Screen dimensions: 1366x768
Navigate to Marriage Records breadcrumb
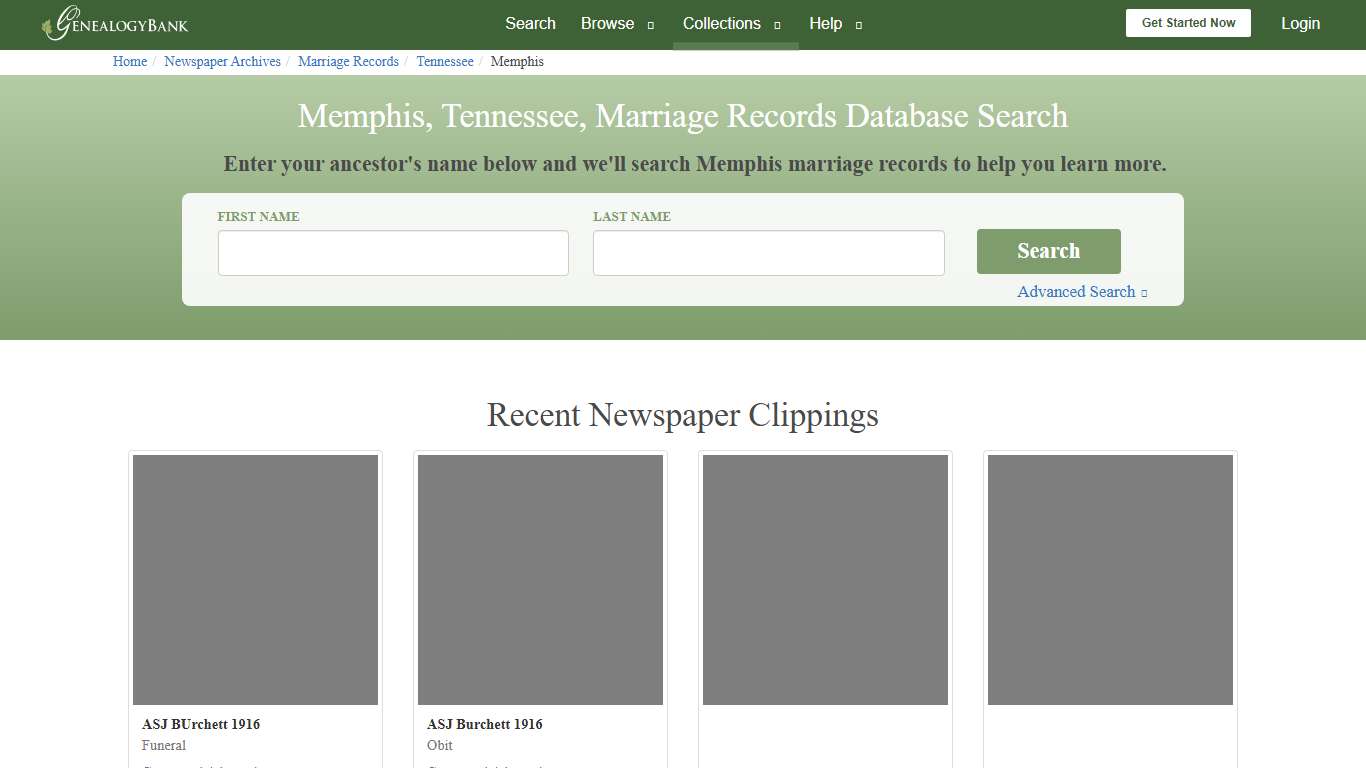pos(348,61)
